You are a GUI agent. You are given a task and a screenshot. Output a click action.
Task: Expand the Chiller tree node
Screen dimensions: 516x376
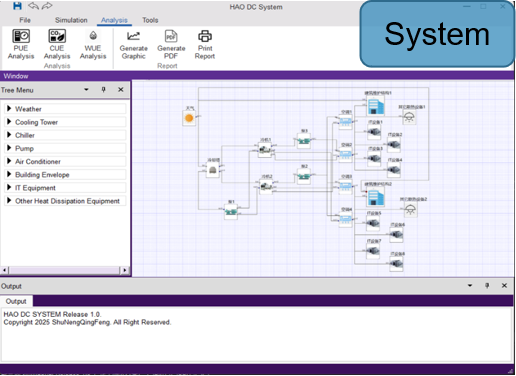[9, 135]
